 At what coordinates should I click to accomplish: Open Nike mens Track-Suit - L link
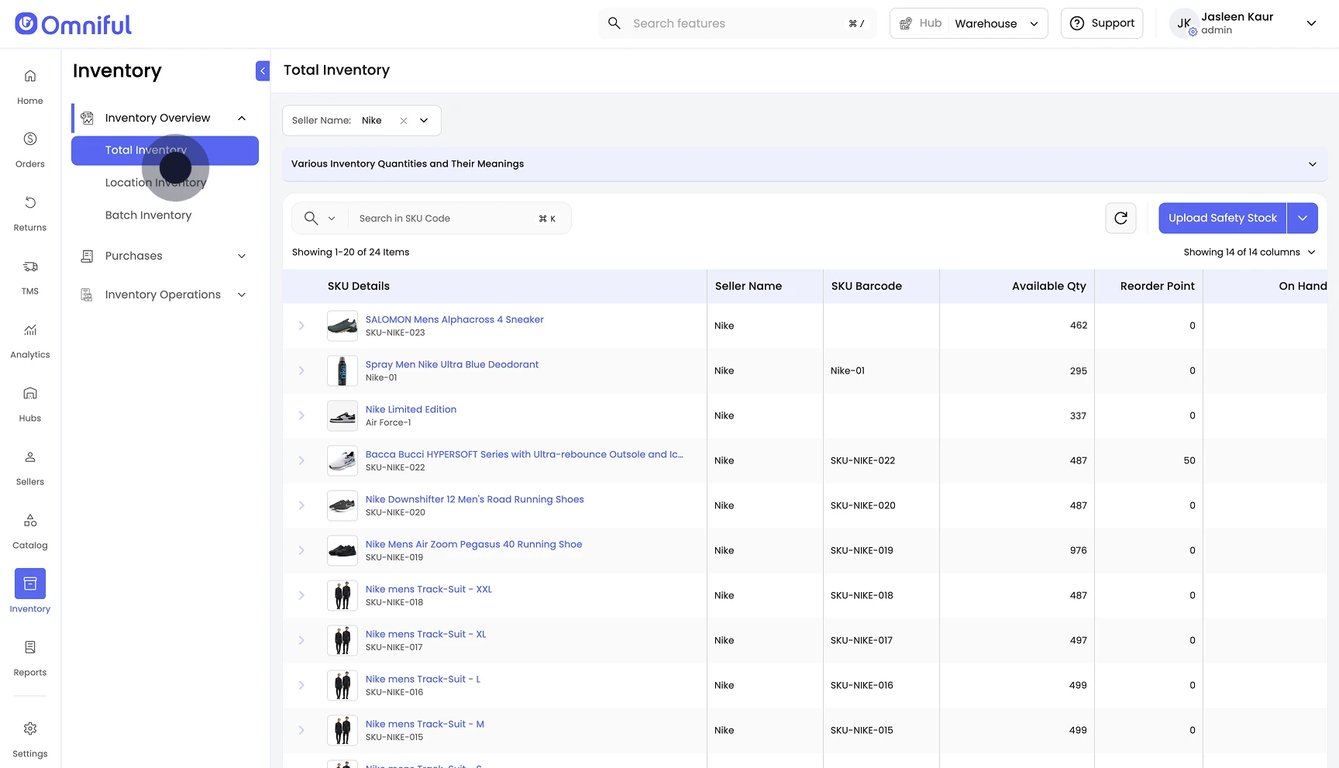pos(423,680)
